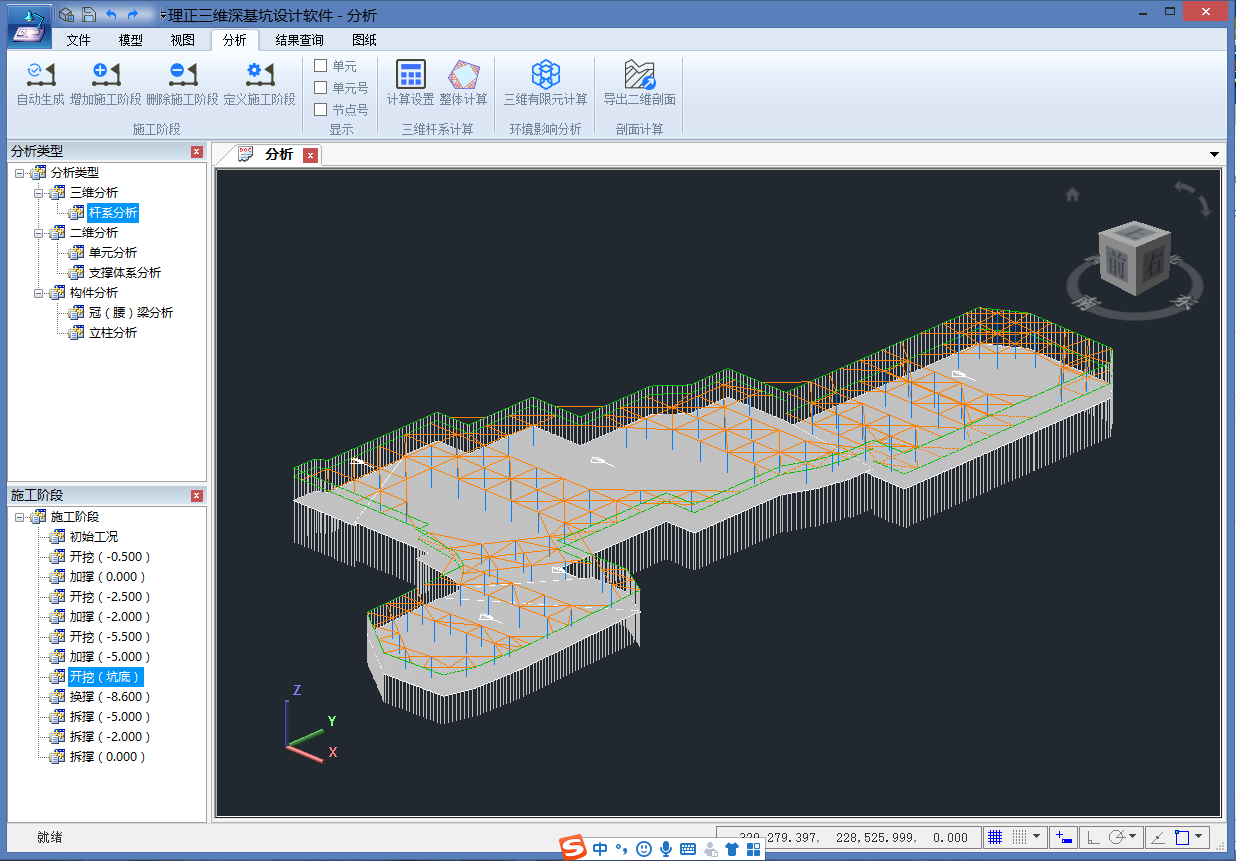Open 定义施工阶段 define stage tool
Image resolution: width=1236 pixels, height=861 pixels.
259,75
